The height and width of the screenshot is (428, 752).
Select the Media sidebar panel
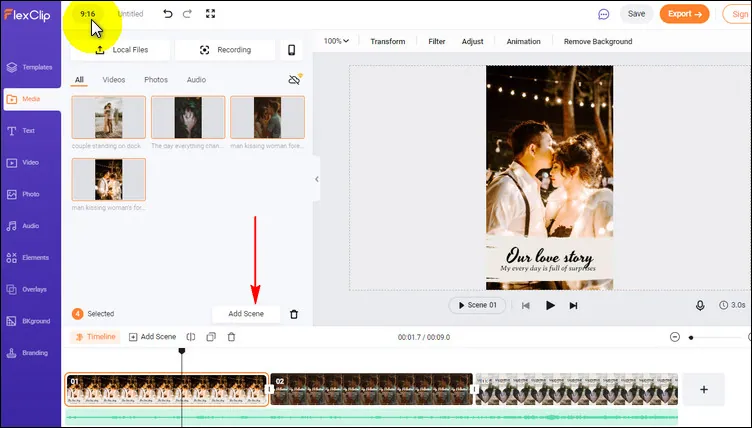pyautogui.click(x=32, y=99)
